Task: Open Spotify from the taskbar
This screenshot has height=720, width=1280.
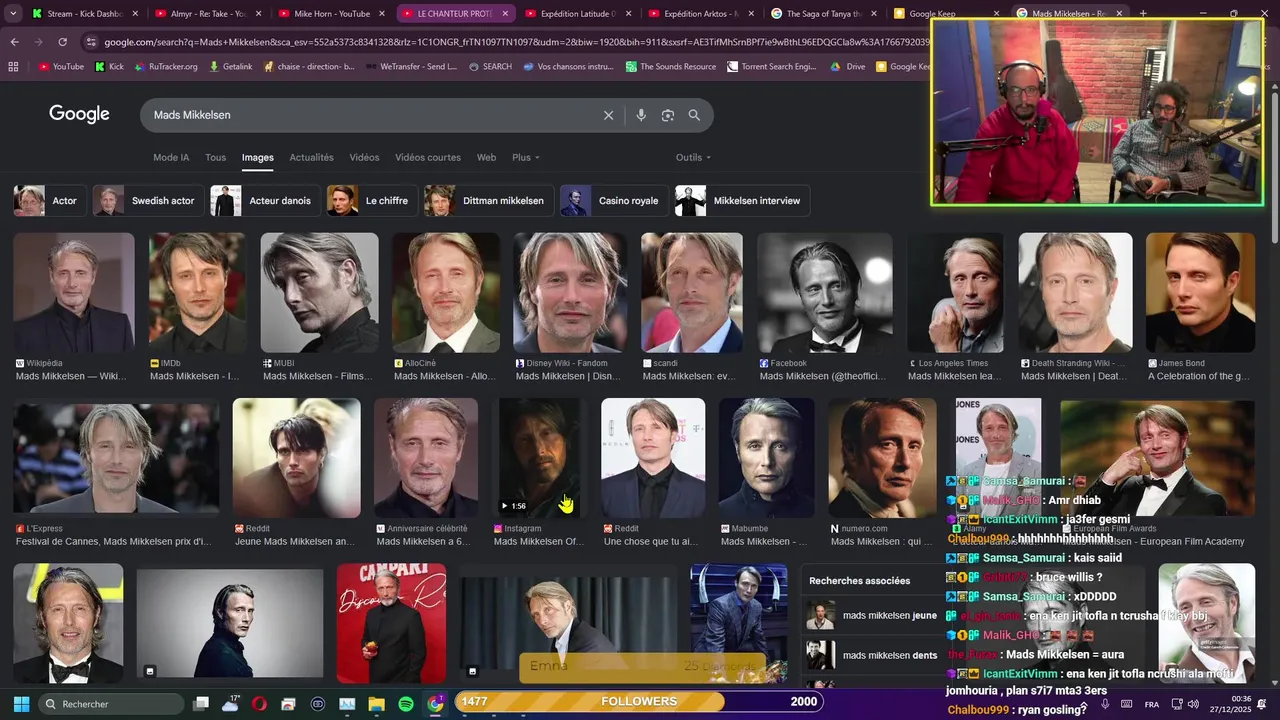Action: [406, 703]
